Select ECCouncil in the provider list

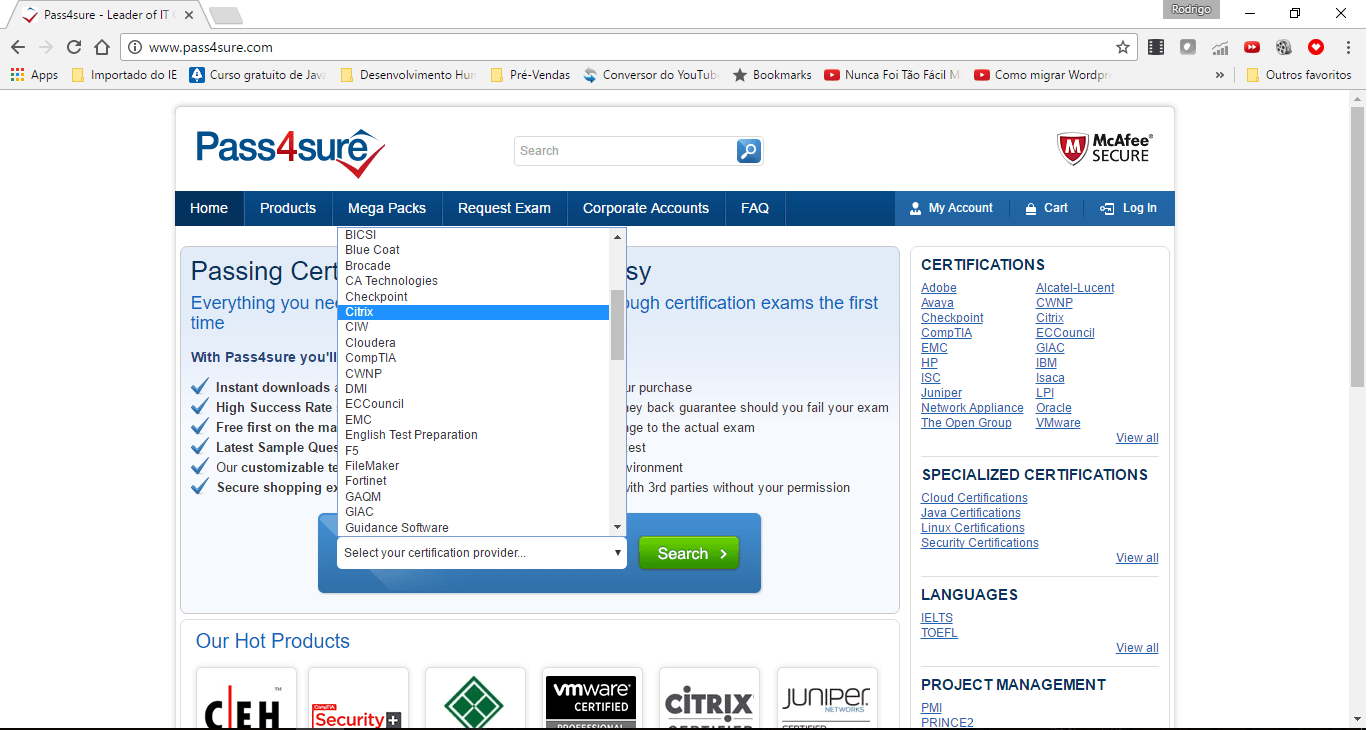pos(473,404)
